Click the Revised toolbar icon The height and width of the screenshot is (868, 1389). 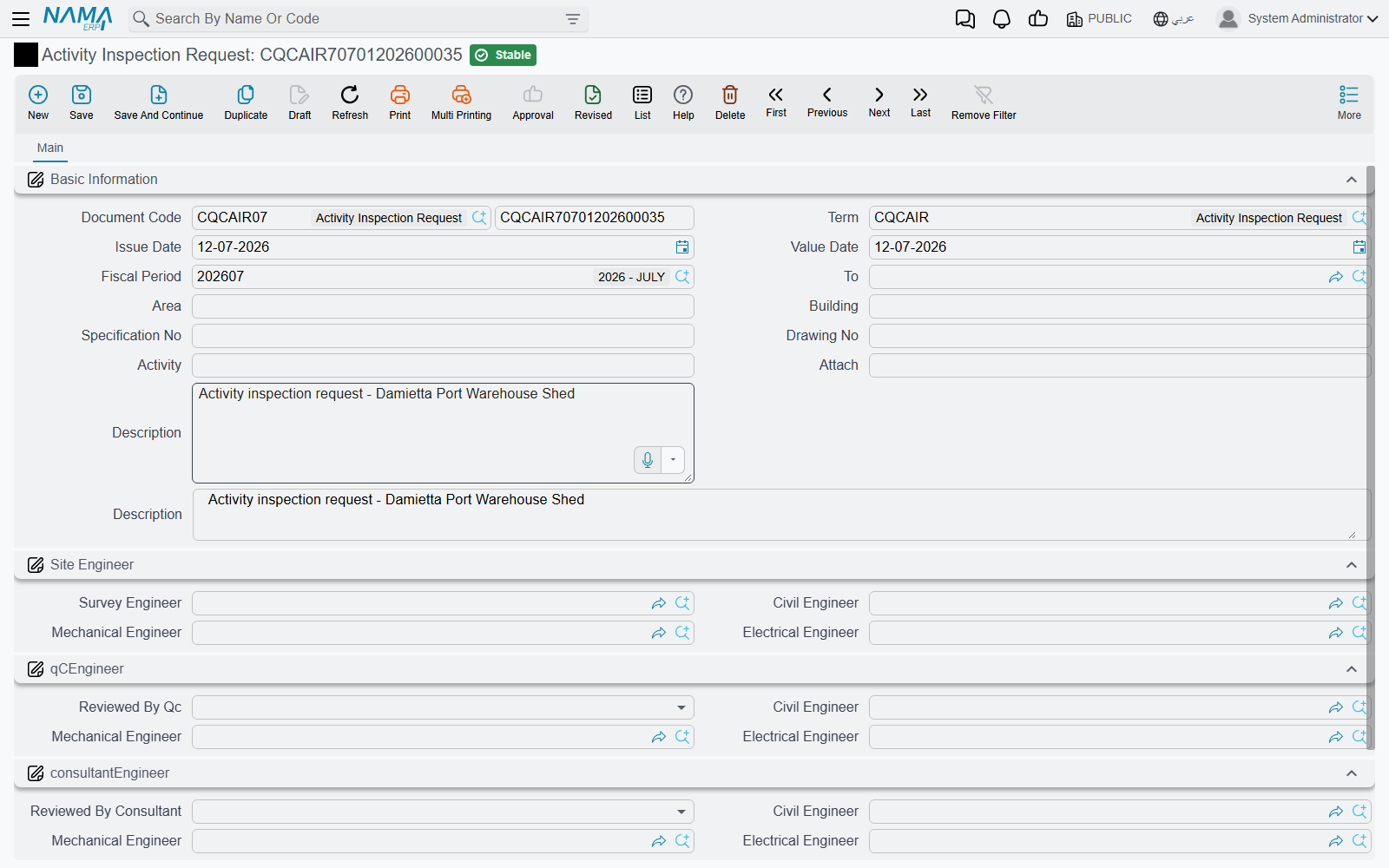(593, 102)
